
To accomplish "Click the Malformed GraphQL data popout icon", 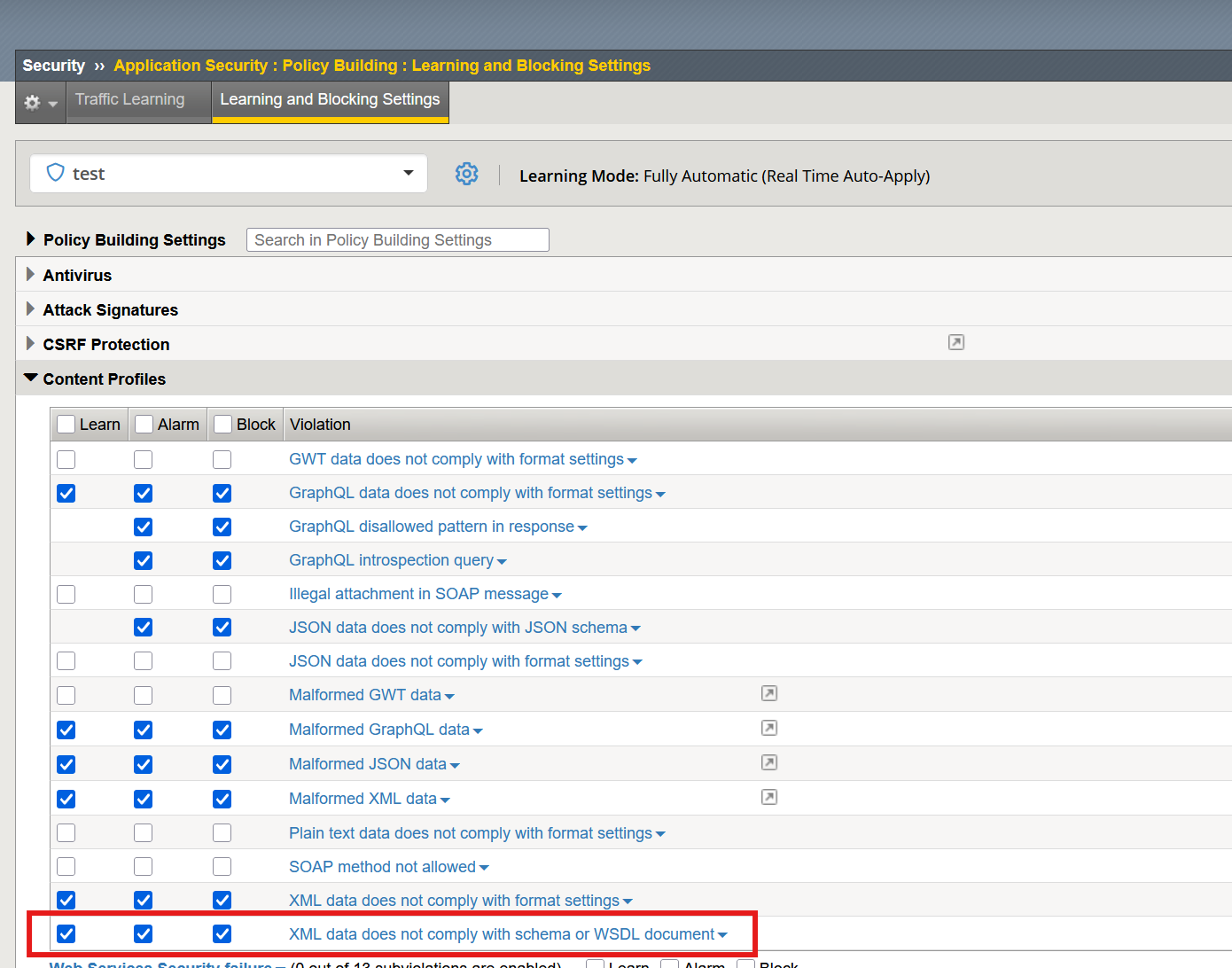I will point(768,728).
